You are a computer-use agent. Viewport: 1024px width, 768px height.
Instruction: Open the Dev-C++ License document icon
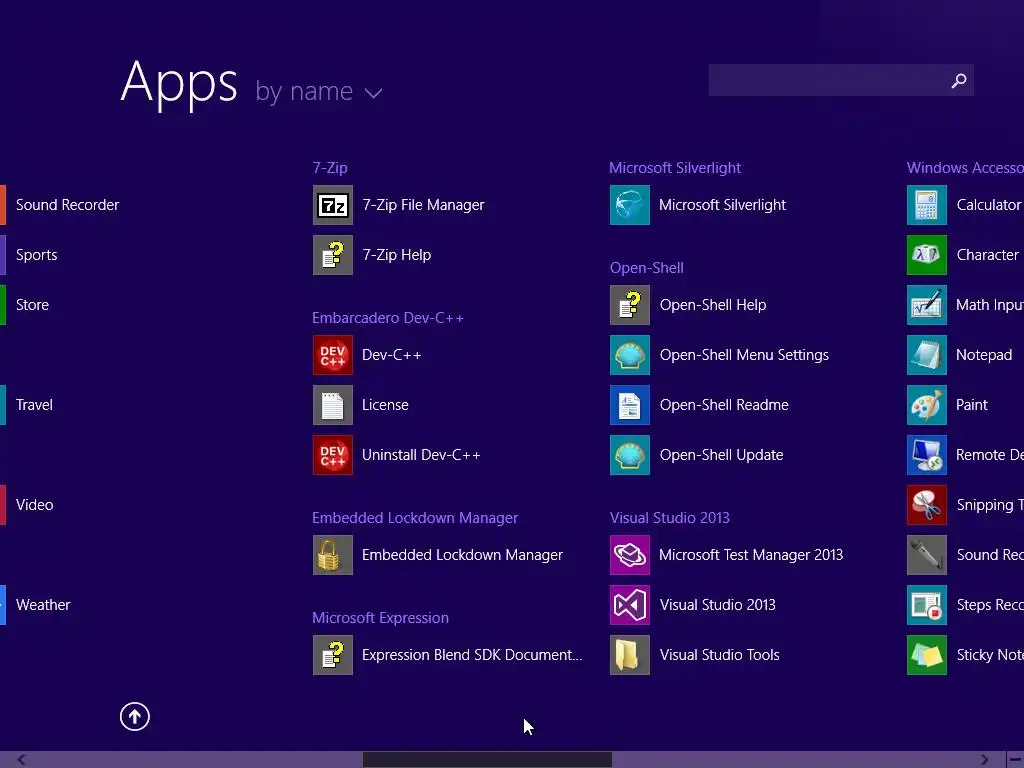pyautogui.click(x=332, y=405)
